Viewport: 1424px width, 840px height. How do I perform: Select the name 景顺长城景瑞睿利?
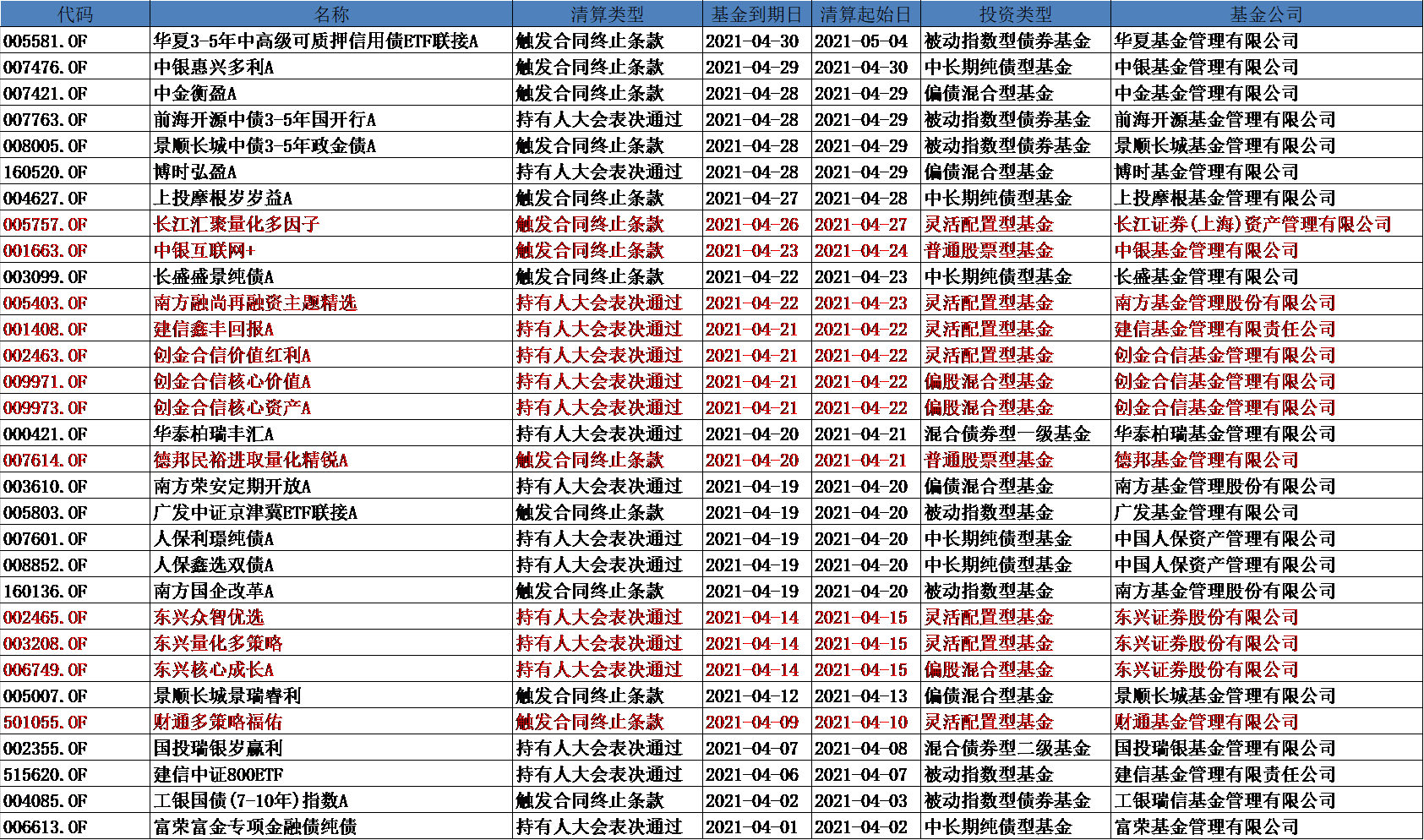tap(227, 696)
